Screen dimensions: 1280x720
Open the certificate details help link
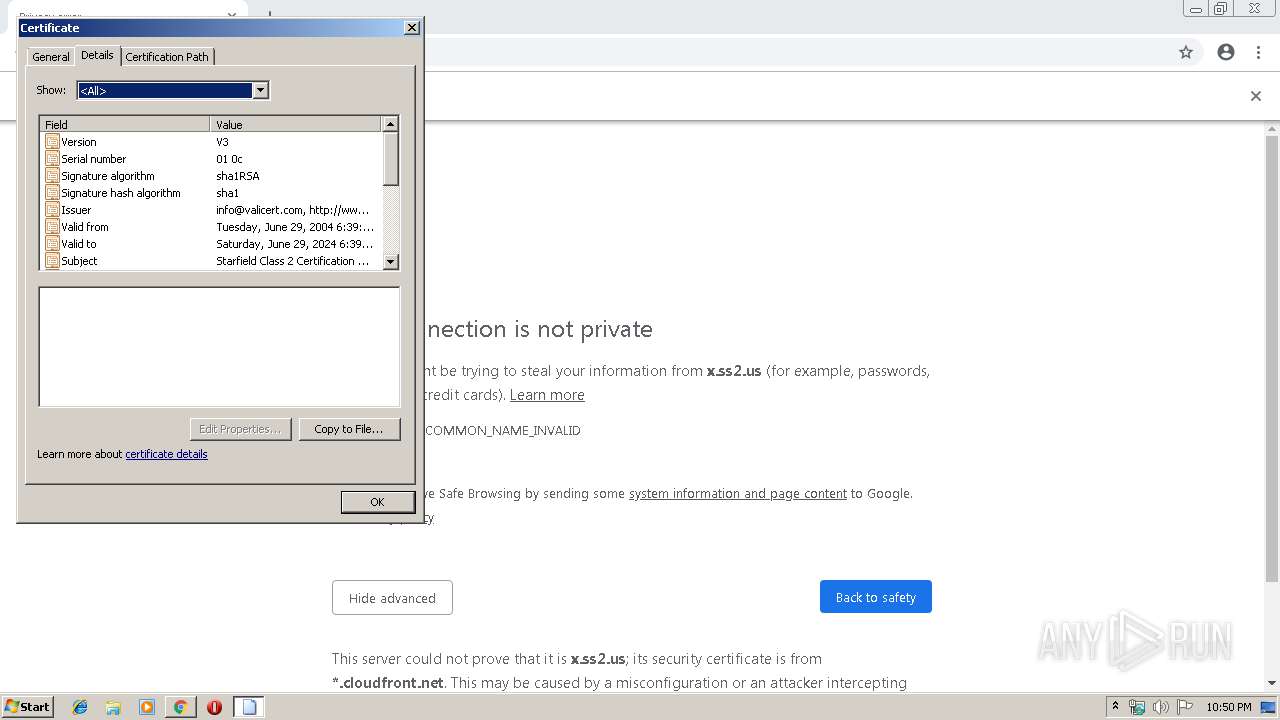(166, 454)
